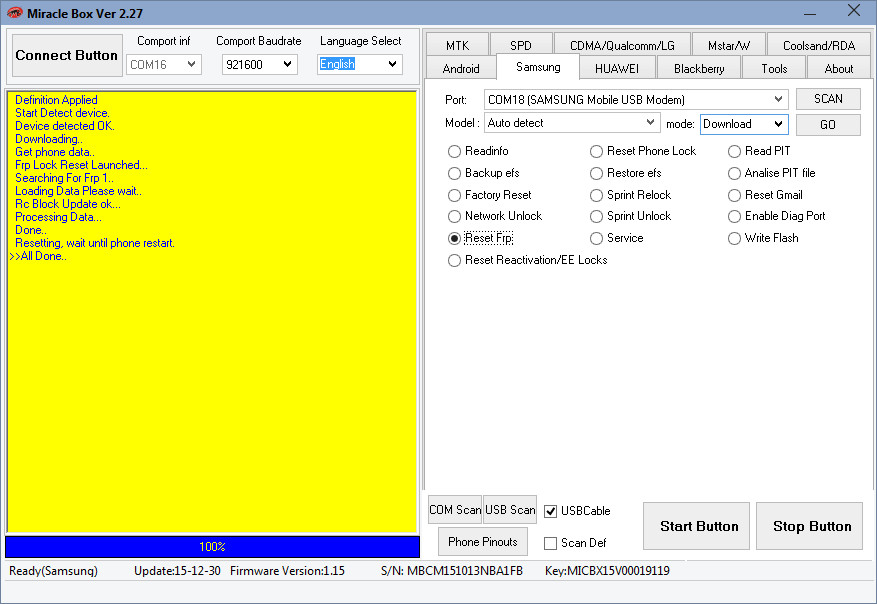Click the Miracle Box app icon in title bar
877x604 pixels.
14,12
